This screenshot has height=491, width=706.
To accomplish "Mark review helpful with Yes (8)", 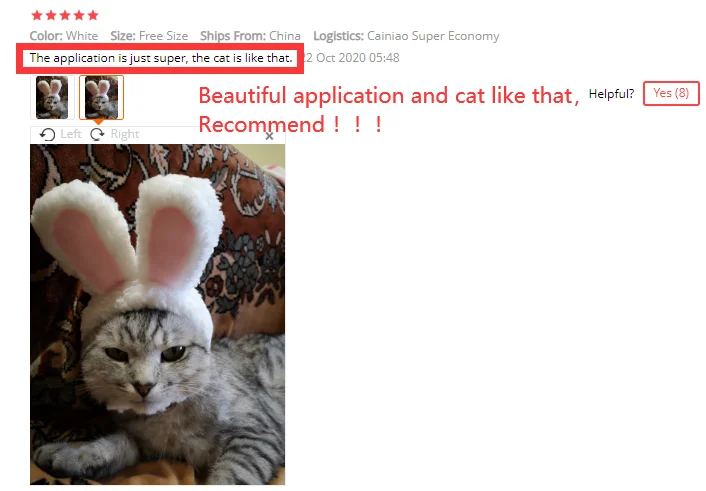I will pyautogui.click(x=671, y=93).
